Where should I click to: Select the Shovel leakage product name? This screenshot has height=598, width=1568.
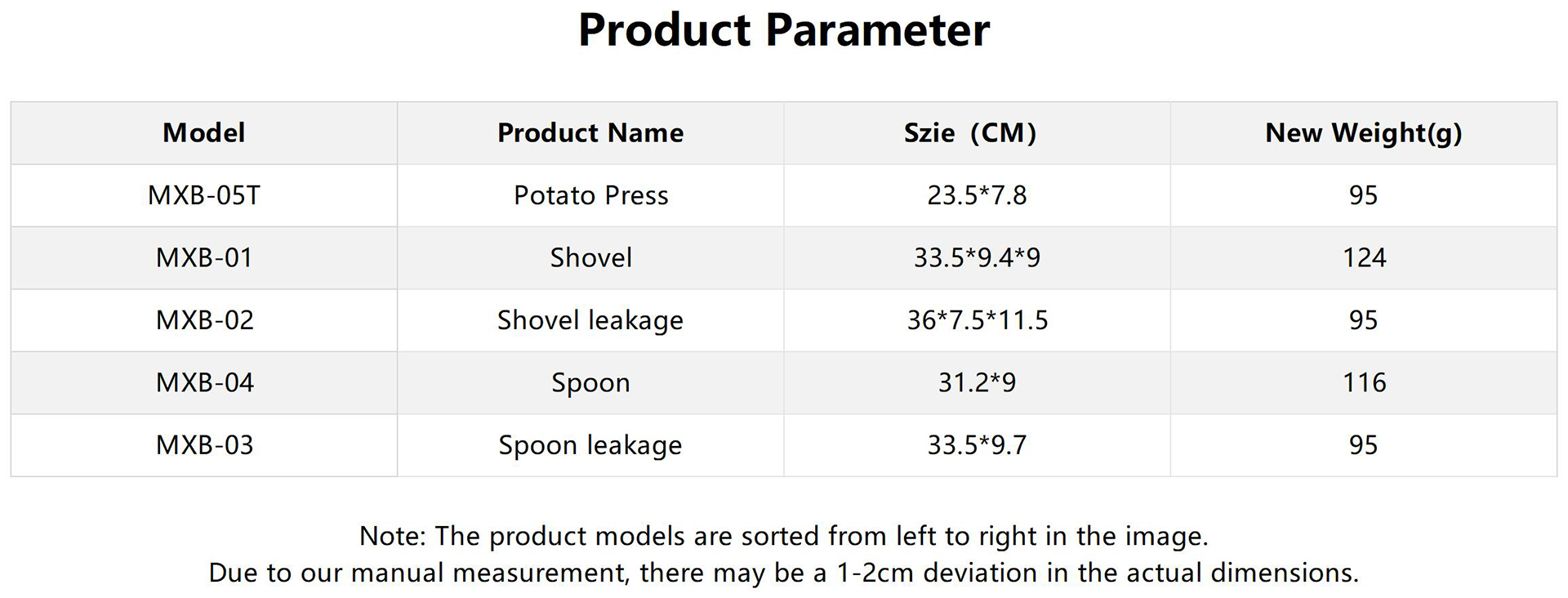(590, 320)
